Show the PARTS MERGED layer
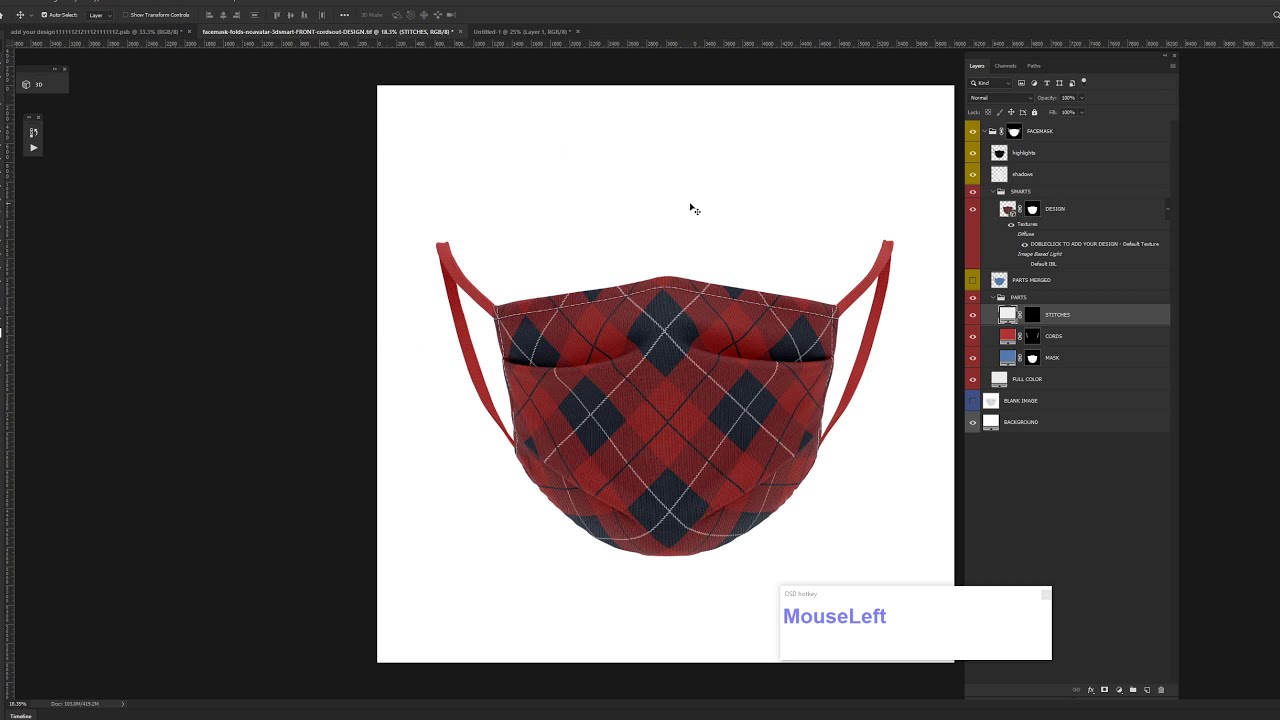This screenshot has height=720, width=1280. 972,280
